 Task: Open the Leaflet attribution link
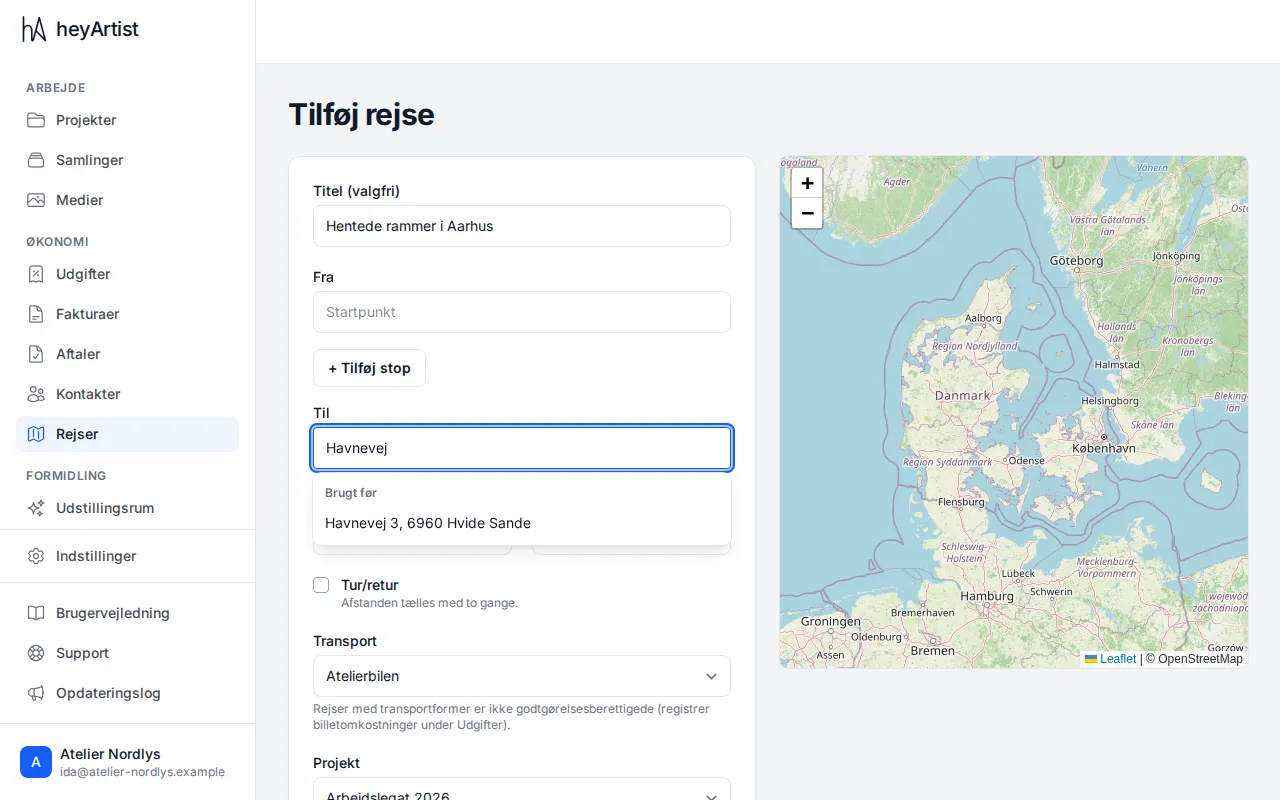coord(1111,659)
